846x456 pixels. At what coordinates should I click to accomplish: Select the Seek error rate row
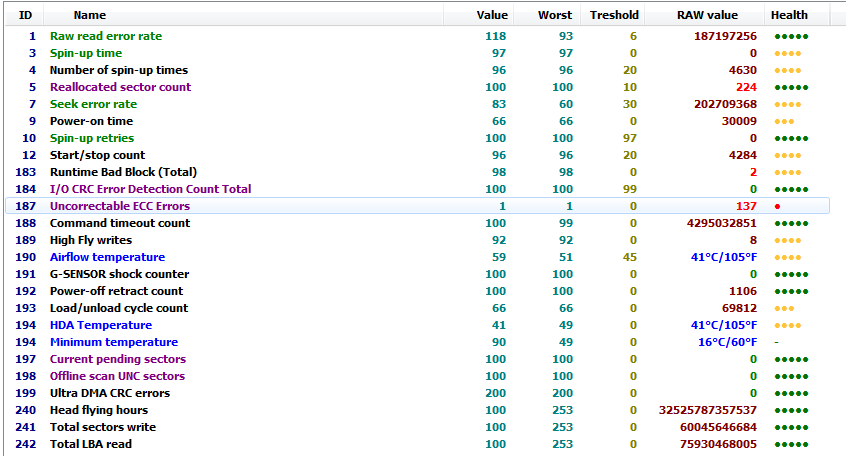(x=417, y=104)
